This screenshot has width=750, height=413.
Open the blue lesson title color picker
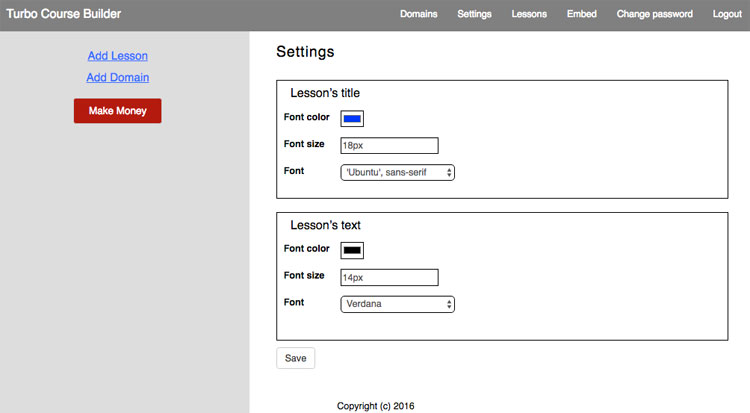click(352, 119)
